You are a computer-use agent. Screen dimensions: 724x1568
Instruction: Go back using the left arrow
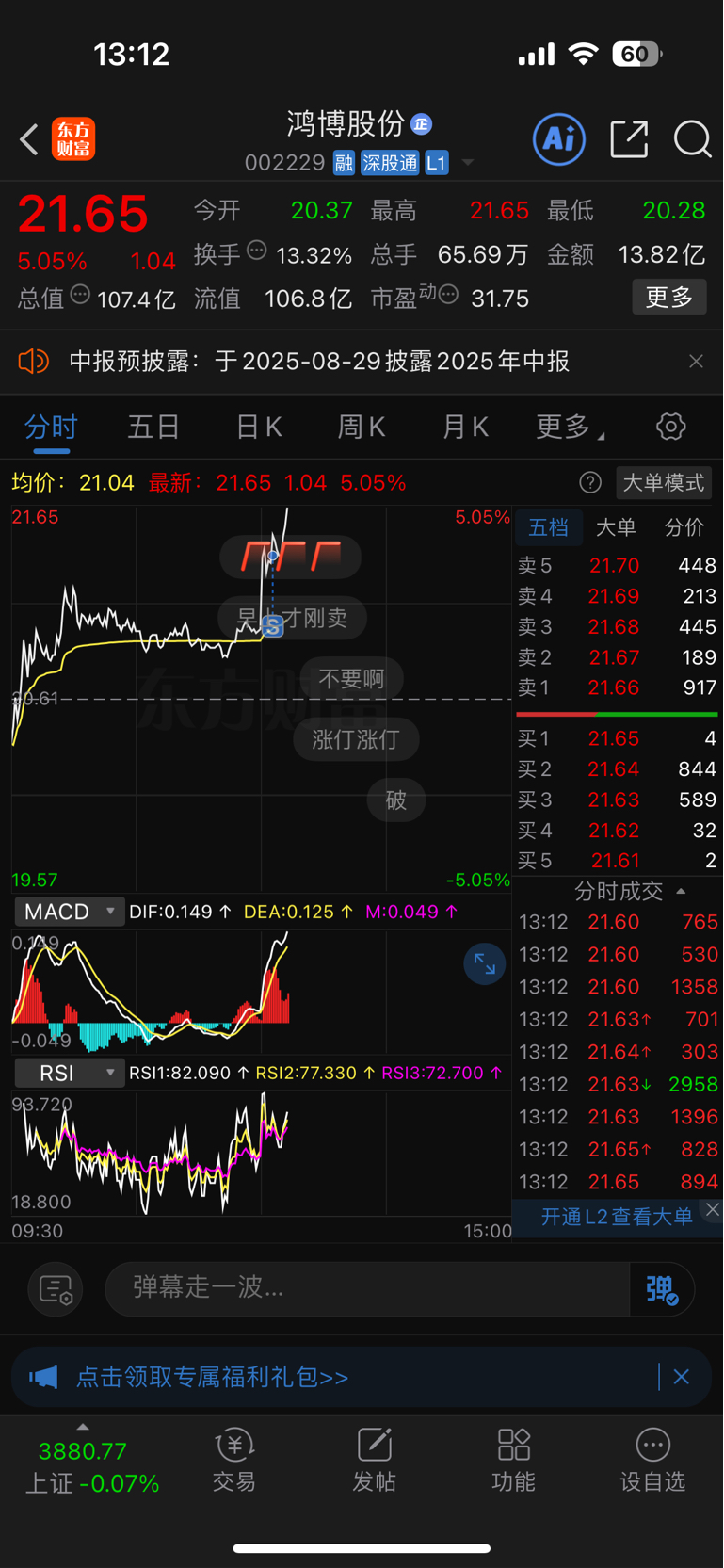(29, 139)
